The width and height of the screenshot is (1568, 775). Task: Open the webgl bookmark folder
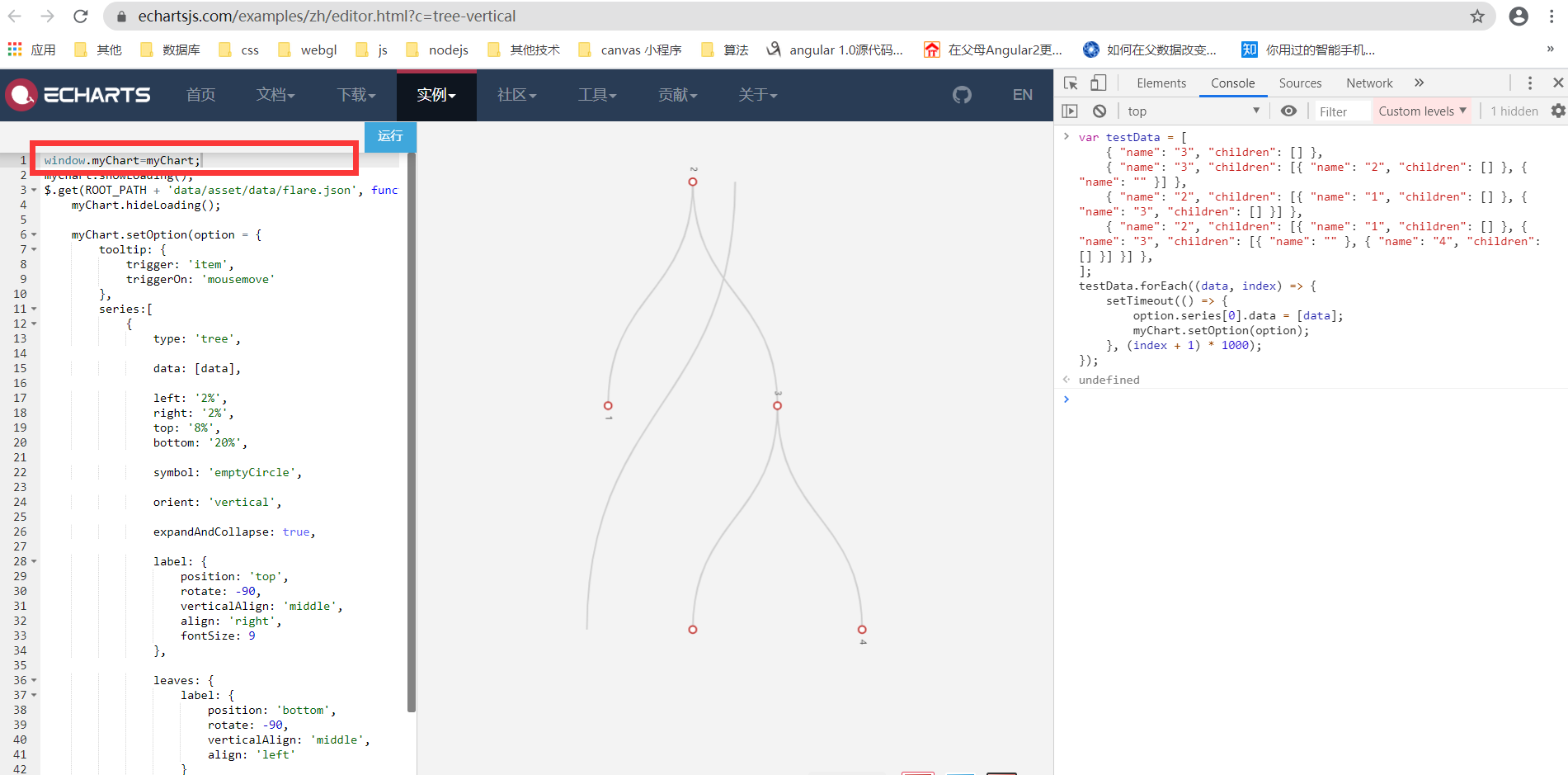tap(308, 50)
